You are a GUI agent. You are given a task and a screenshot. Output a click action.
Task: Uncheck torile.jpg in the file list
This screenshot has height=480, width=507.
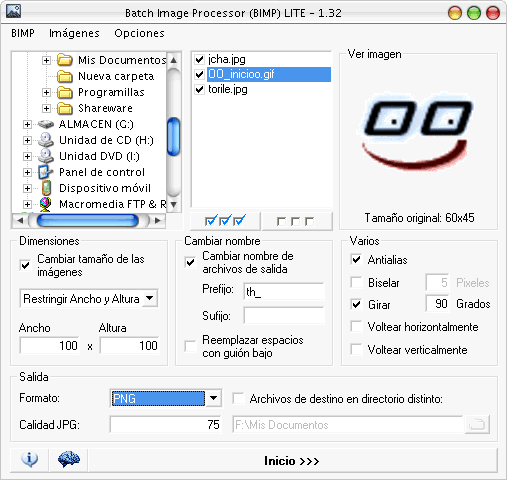point(199,89)
